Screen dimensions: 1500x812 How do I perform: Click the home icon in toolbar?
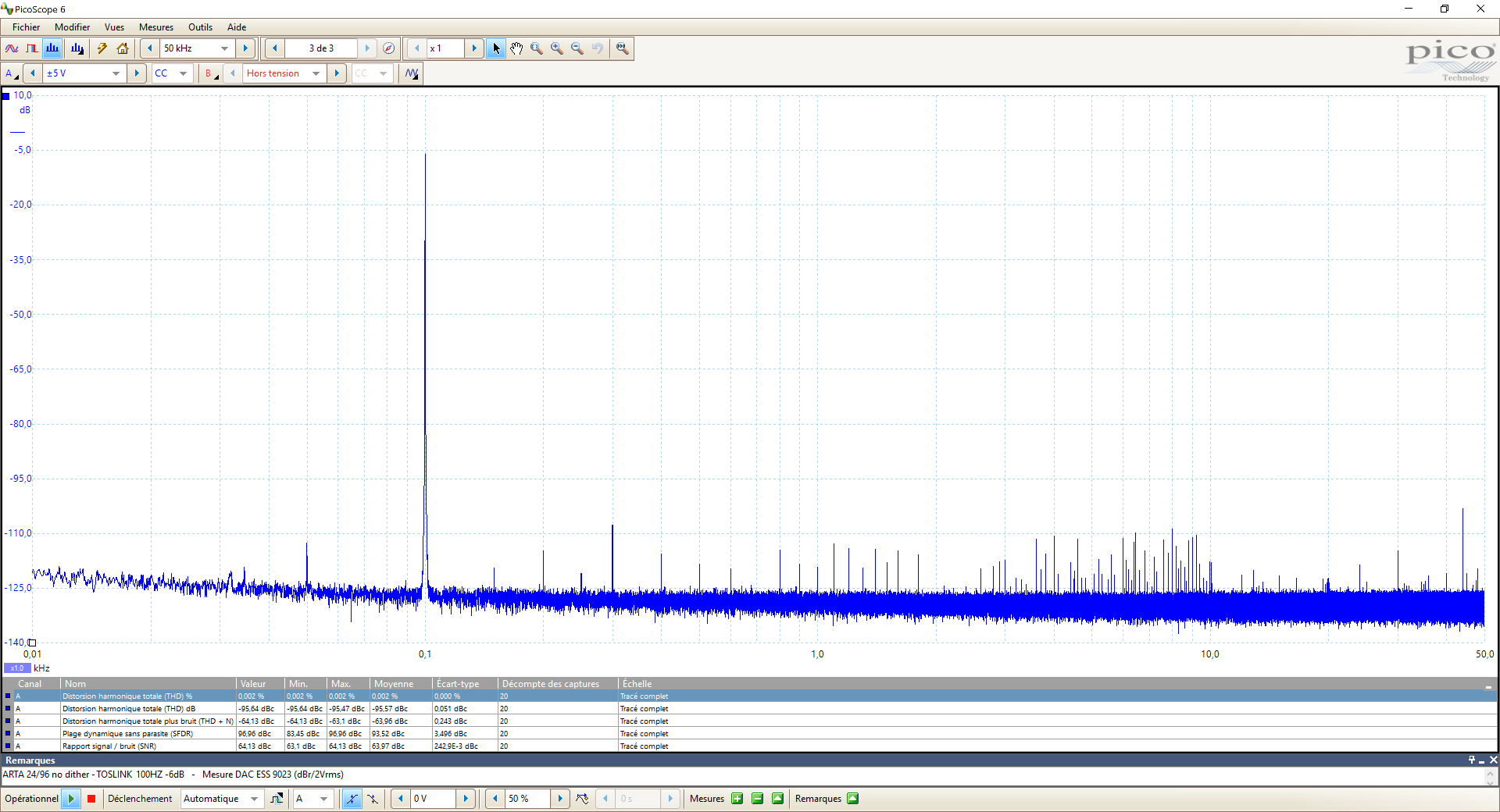123,48
